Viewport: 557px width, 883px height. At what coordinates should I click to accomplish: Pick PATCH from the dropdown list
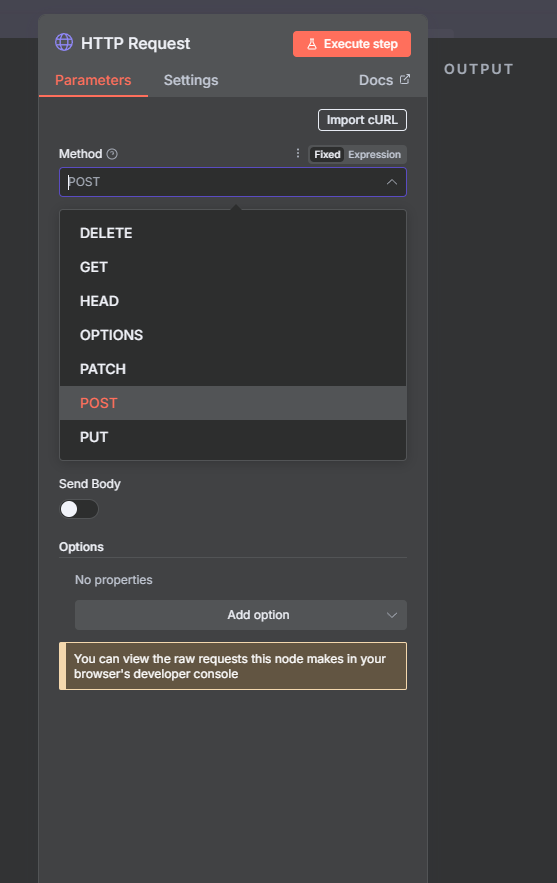point(233,369)
